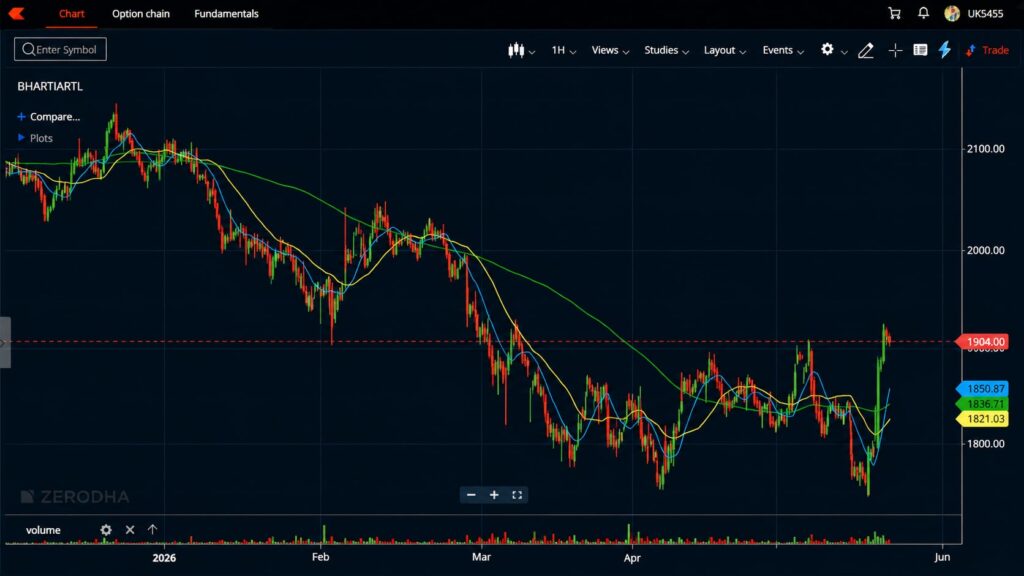Click the Feb date axis label
Screen dimensions: 1024x576
[x=320, y=557]
